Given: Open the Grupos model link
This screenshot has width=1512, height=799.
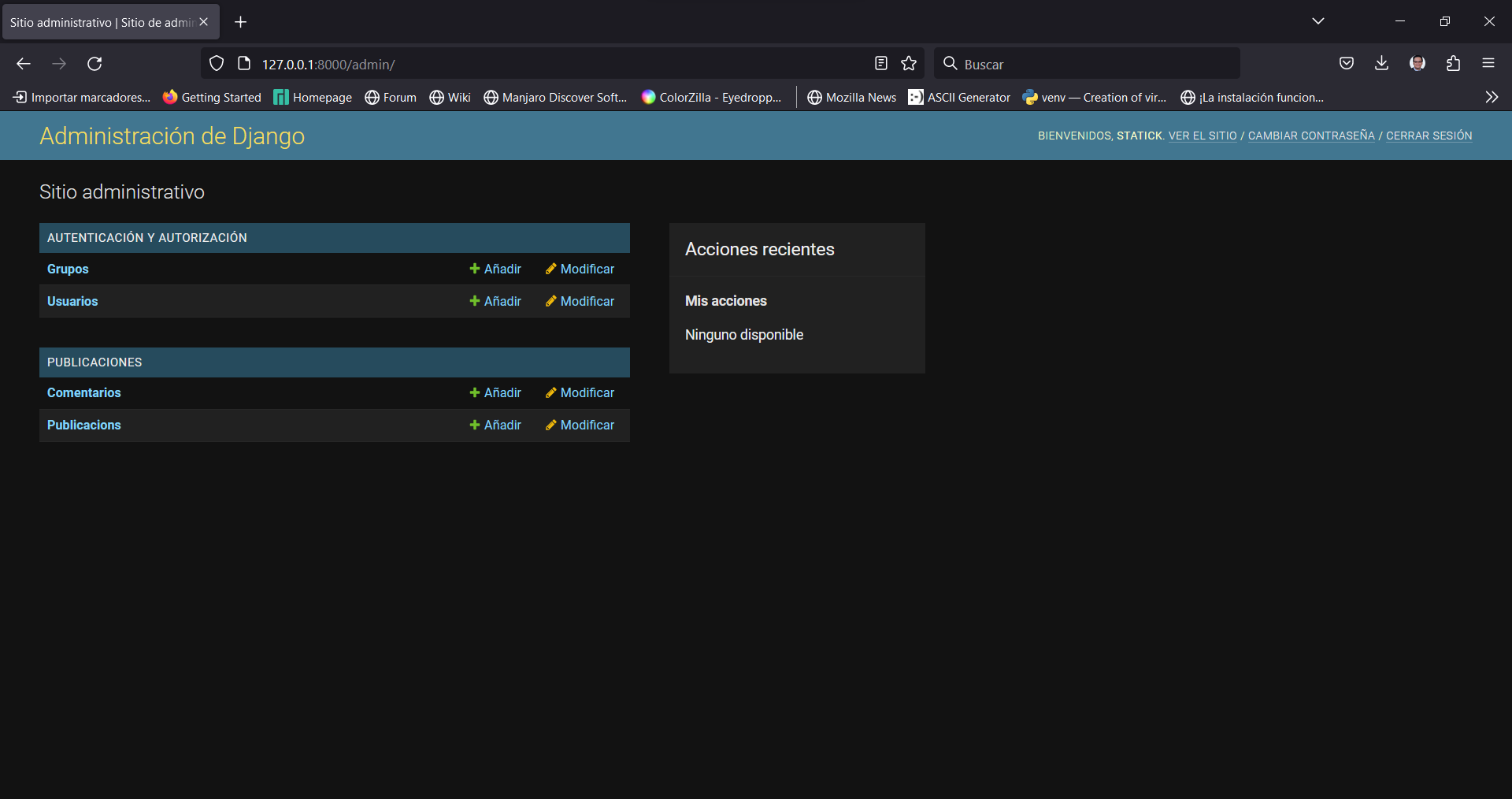Looking at the screenshot, I should click(68, 269).
